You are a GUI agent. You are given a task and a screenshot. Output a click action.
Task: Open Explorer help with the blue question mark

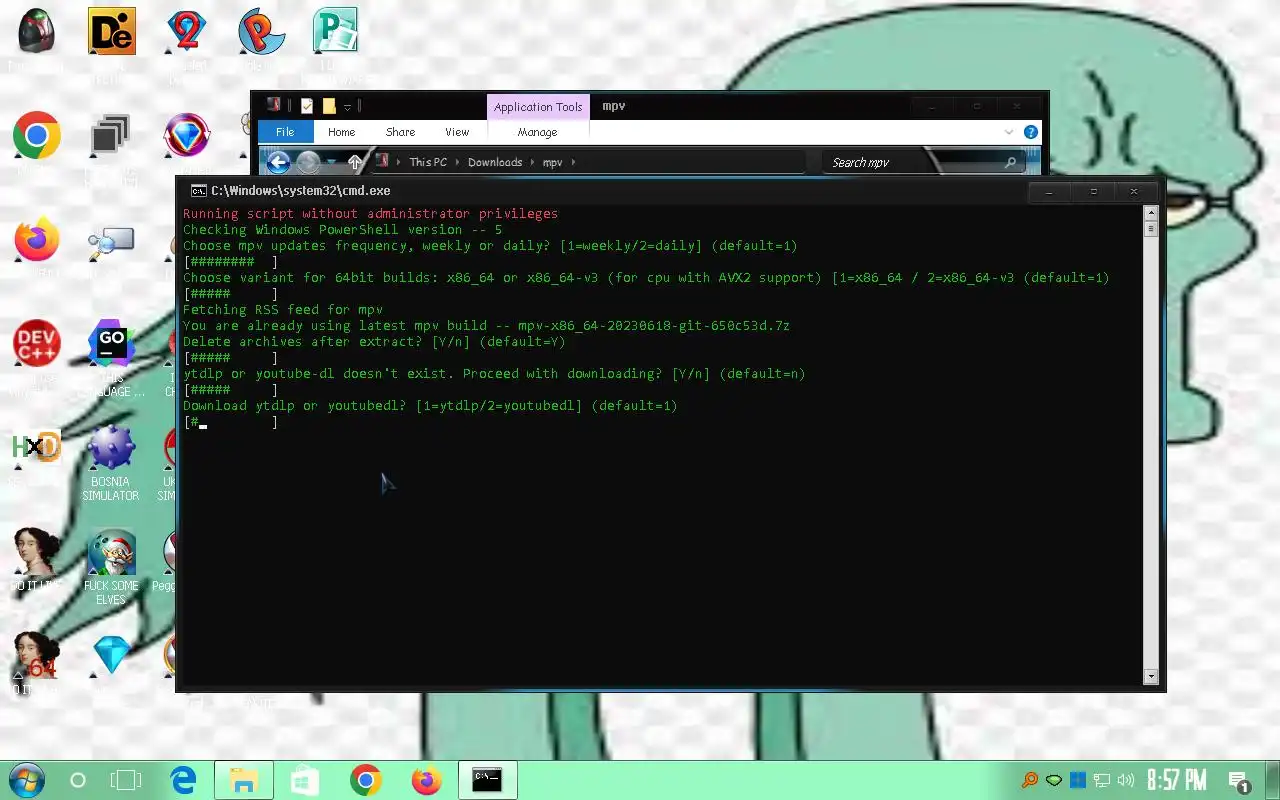(1031, 132)
